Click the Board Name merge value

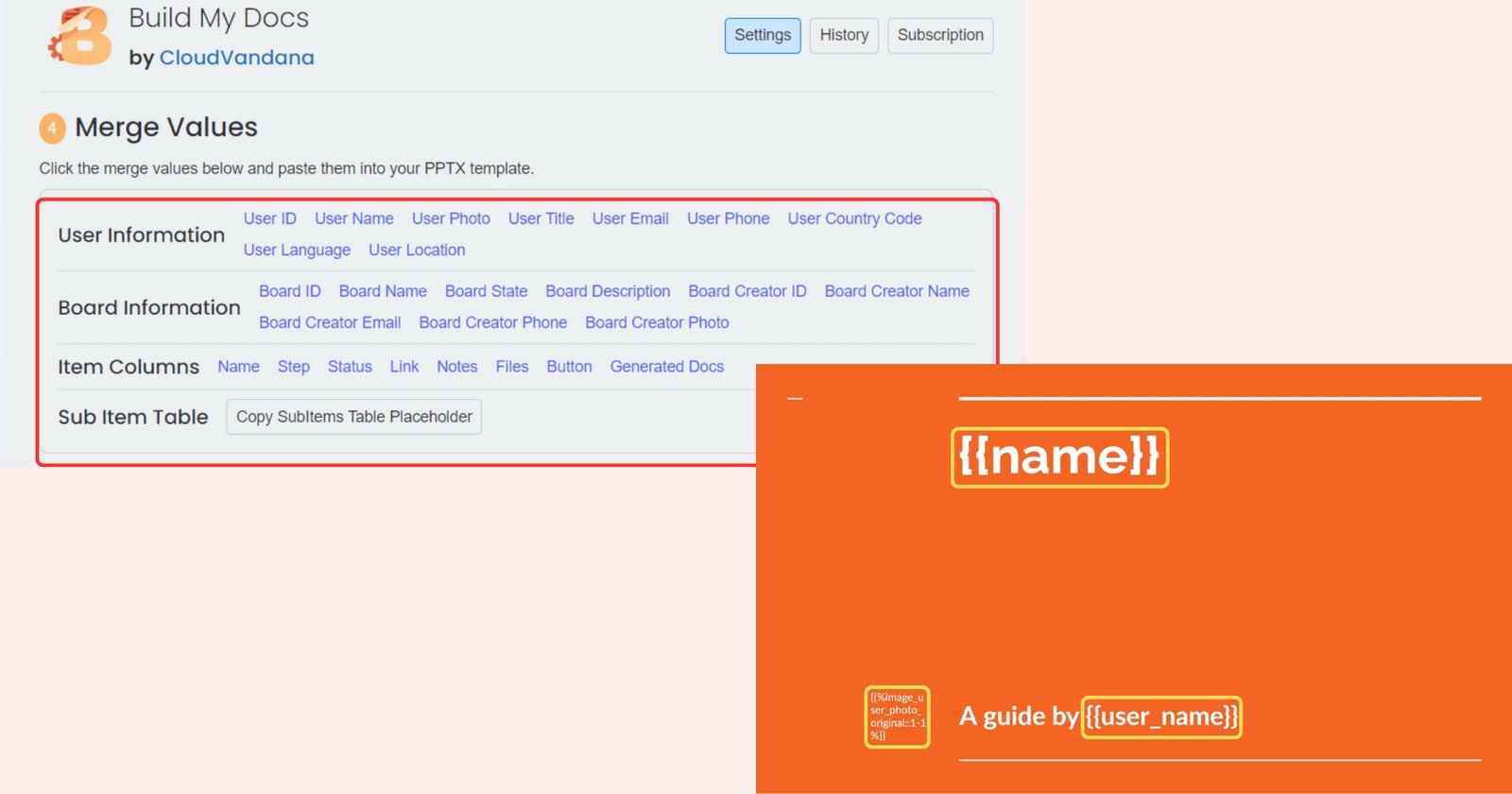click(x=383, y=291)
